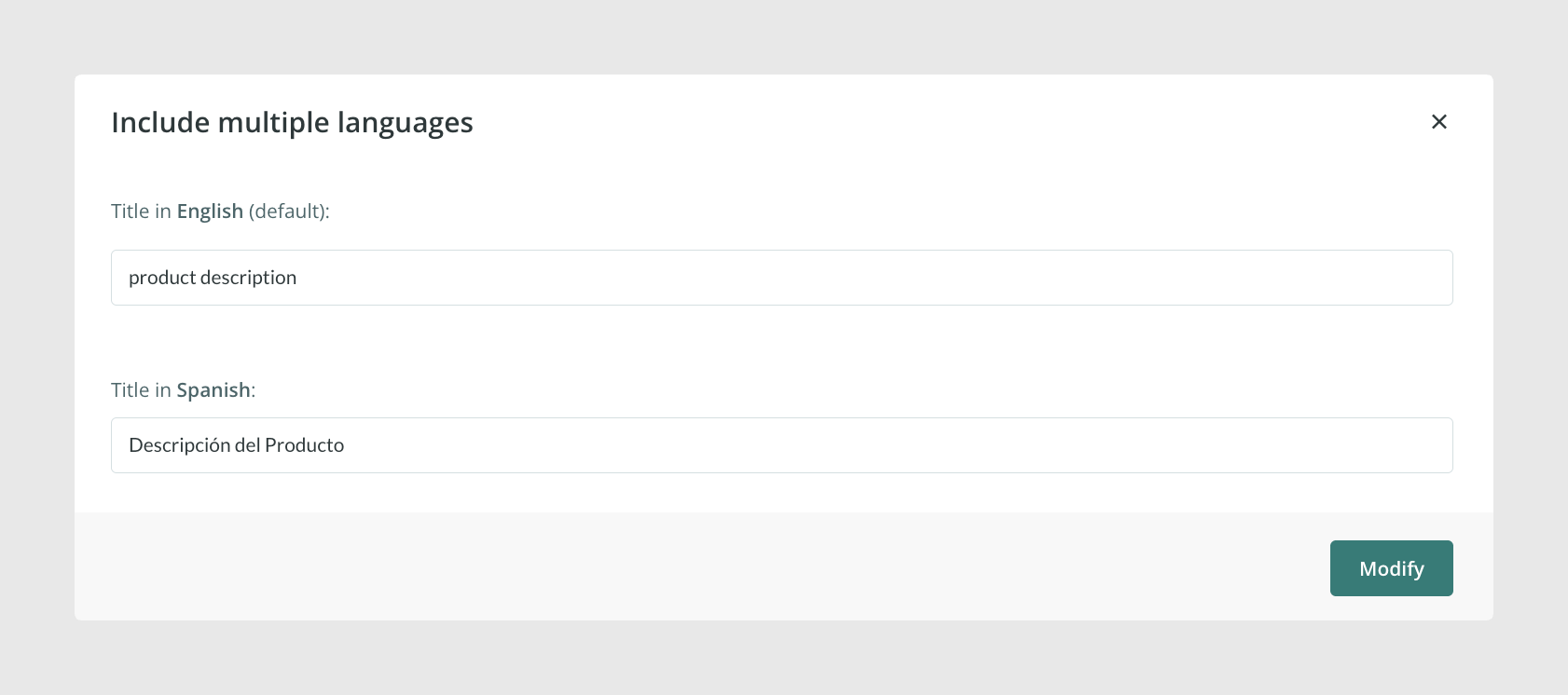Click the X icon beside the dialog title

point(1438,121)
